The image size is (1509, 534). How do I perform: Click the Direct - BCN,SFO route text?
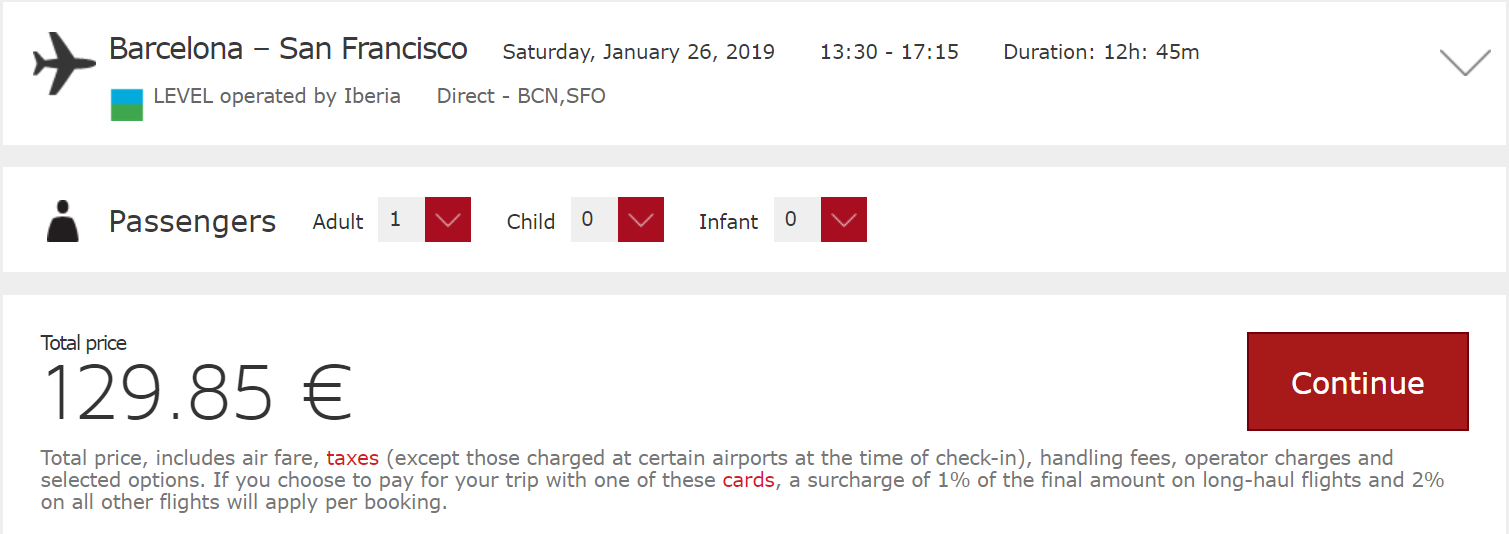[x=521, y=96]
